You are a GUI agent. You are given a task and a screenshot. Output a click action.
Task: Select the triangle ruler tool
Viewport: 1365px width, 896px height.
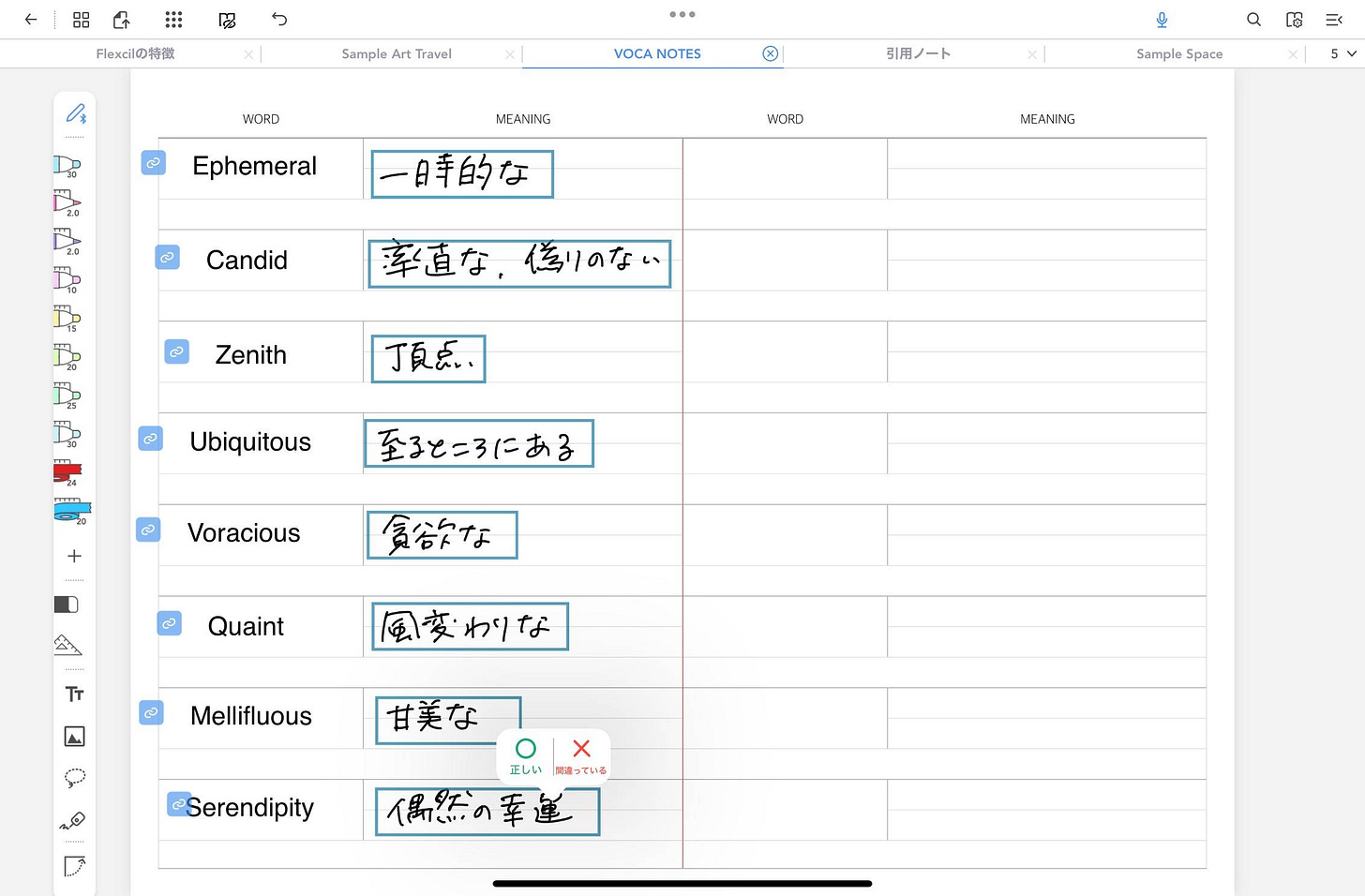click(x=67, y=644)
